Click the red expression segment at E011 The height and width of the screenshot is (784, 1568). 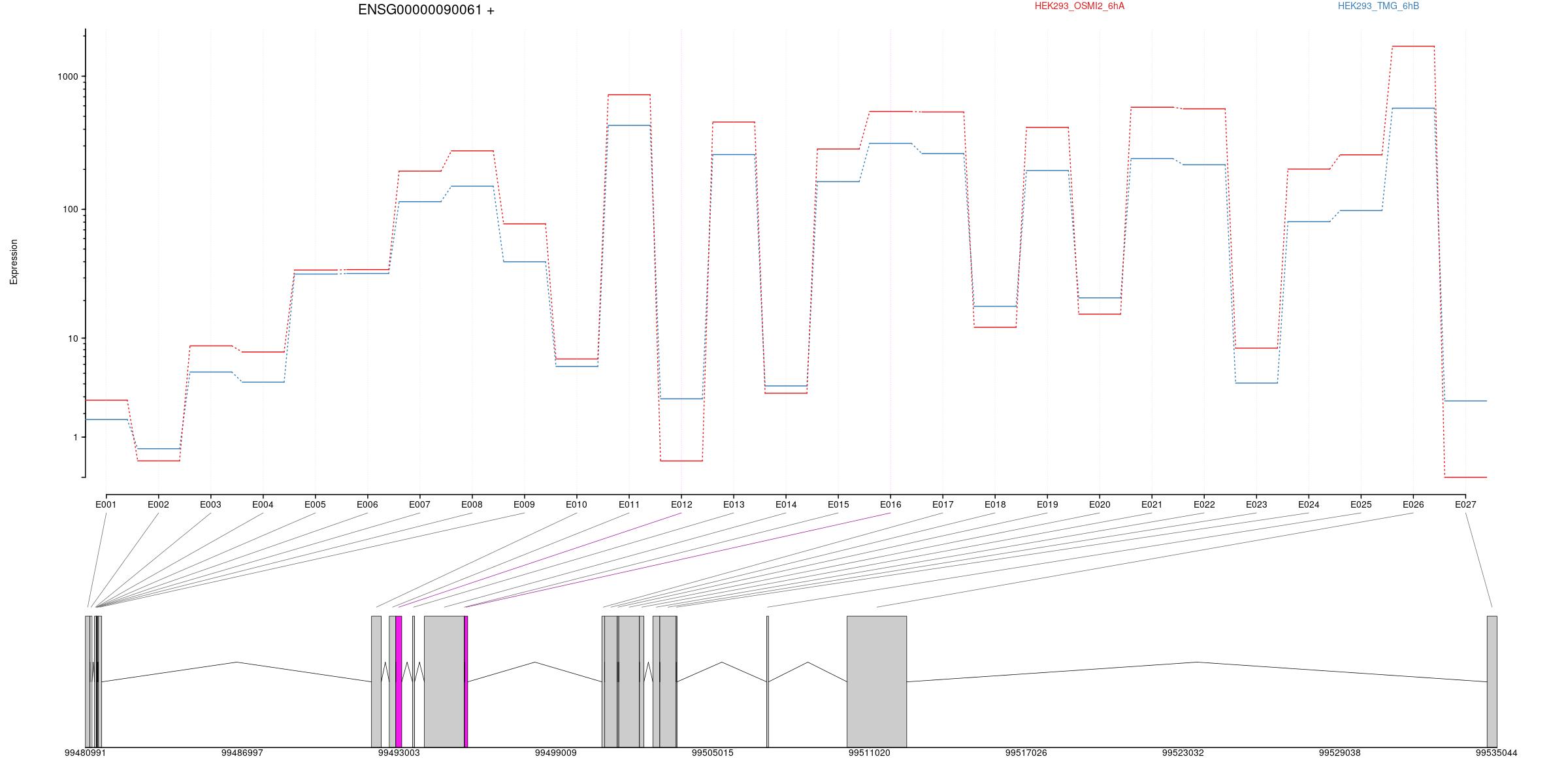pos(629,95)
